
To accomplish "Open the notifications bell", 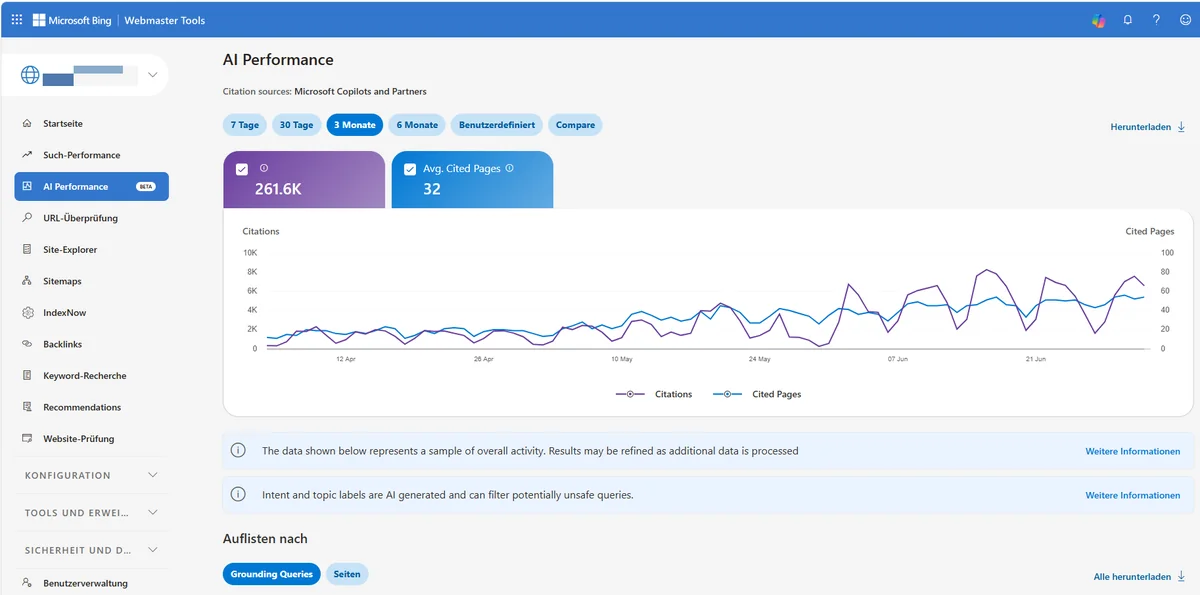I will (x=1128, y=20).
